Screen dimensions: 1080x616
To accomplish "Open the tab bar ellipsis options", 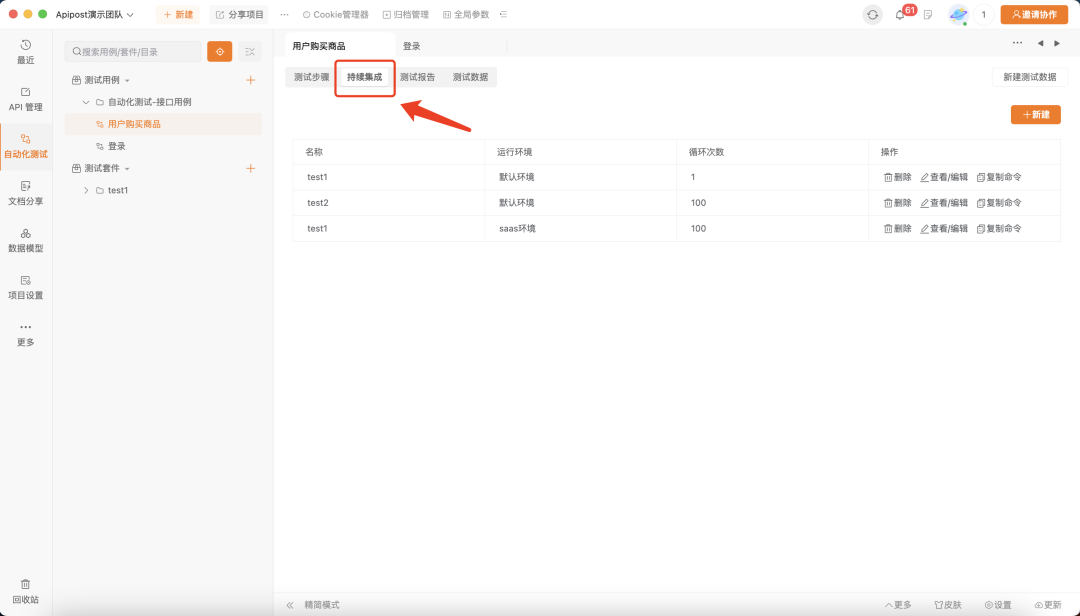I will tap(1017, 43).
